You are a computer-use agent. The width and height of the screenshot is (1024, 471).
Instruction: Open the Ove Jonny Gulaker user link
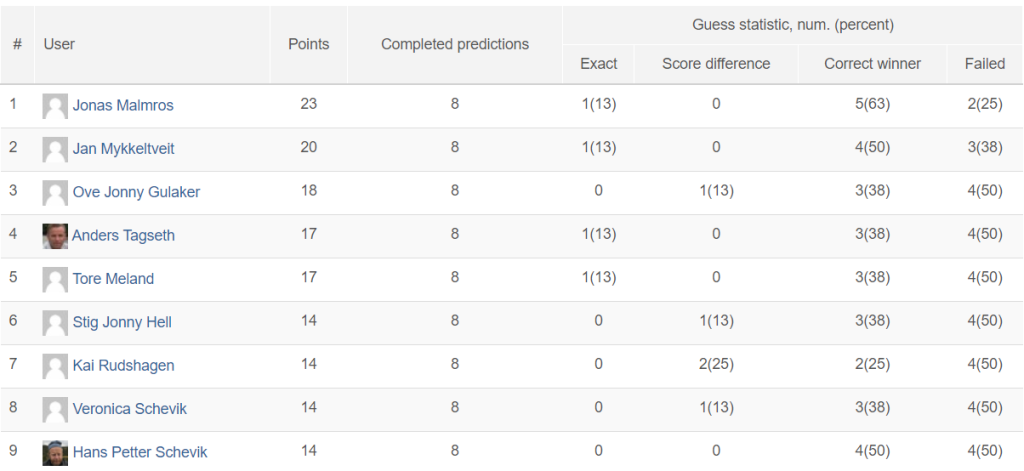[136, 192]
